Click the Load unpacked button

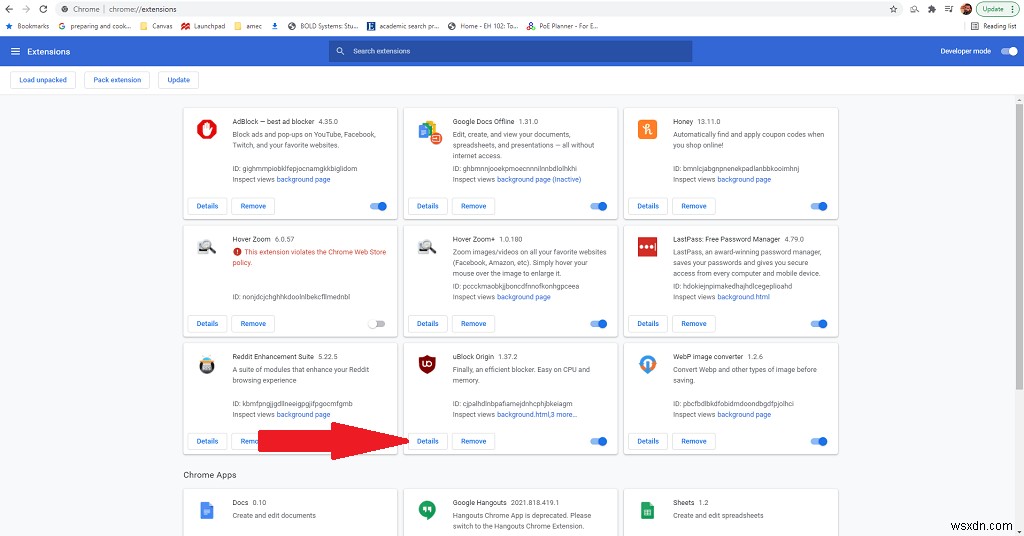pyautogui.click(x=43, y=80)
